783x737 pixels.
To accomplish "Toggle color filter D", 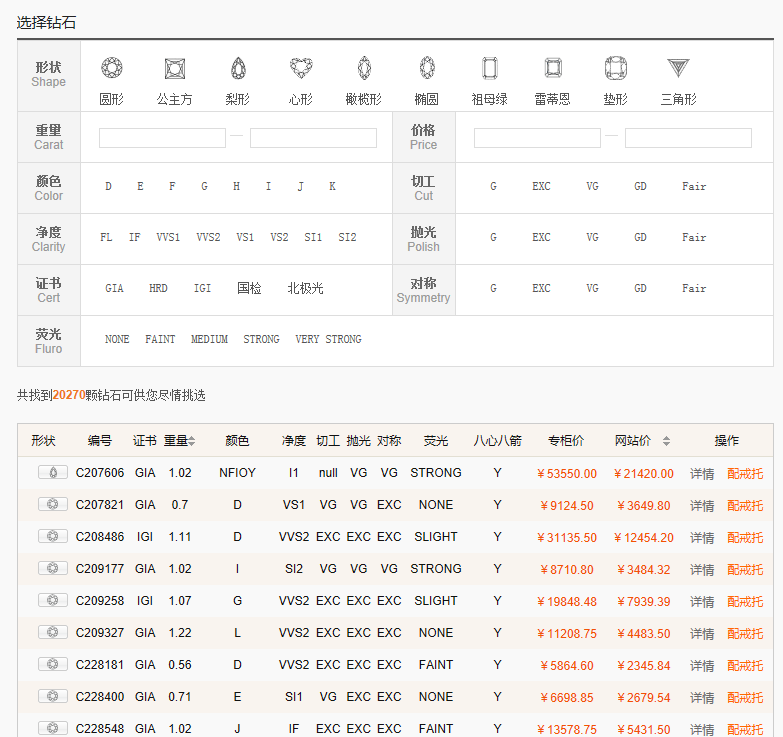I will [x=108, y=187].
